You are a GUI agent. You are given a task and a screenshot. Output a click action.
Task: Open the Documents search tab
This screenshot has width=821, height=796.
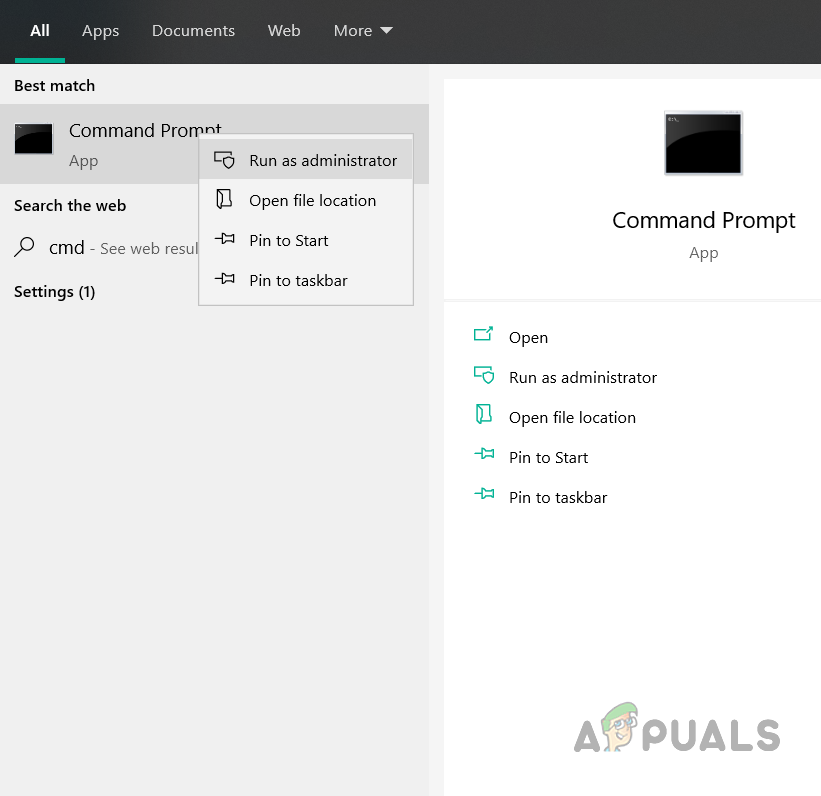click(x=193, y=31)
